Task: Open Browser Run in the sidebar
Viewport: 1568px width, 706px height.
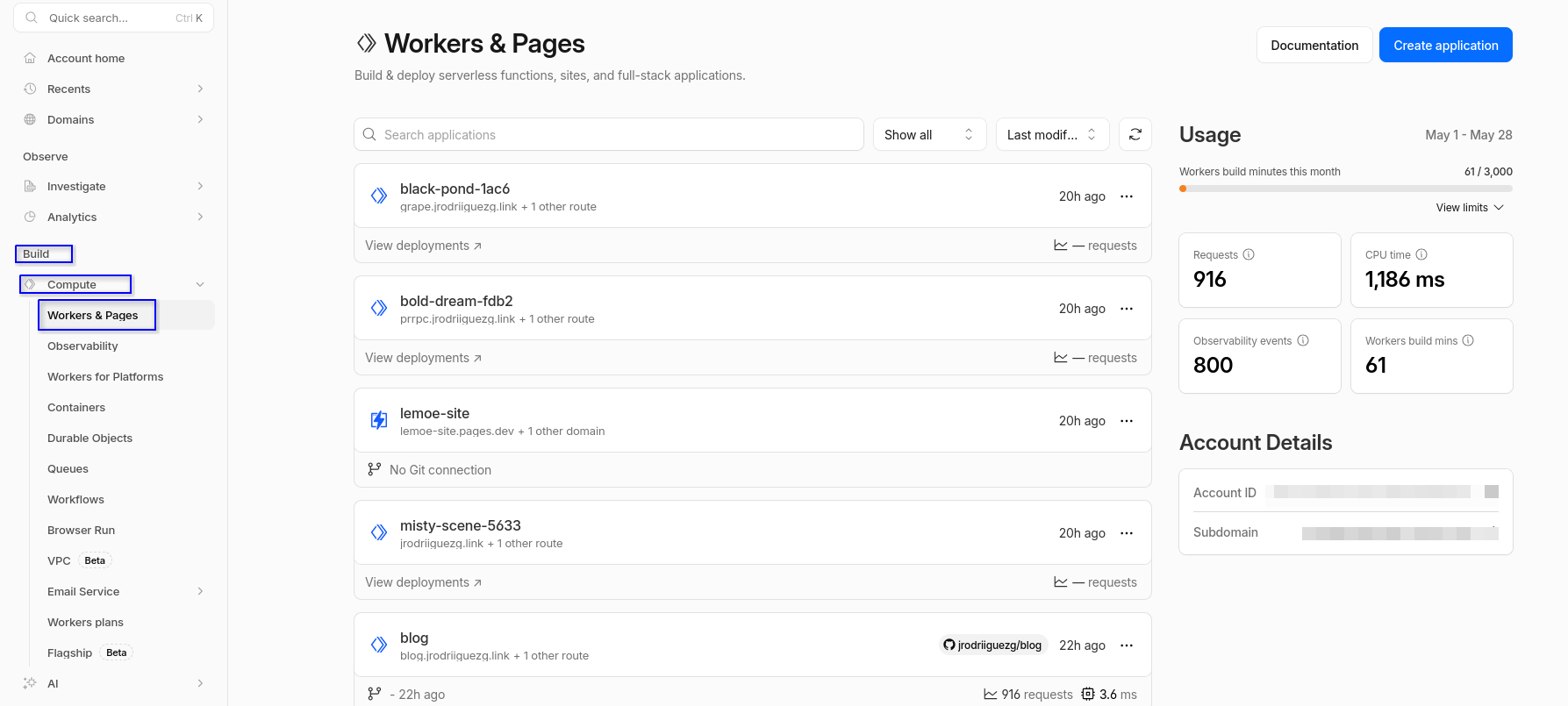Action: pos(81,530)
